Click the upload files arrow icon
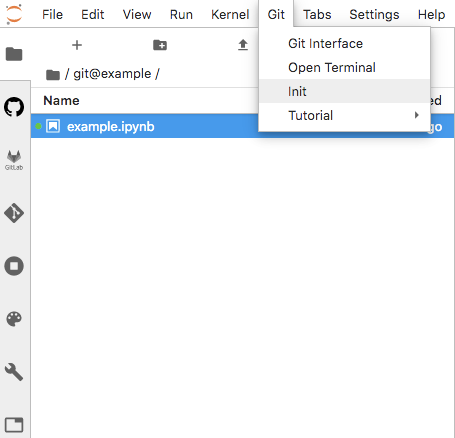 243,45
